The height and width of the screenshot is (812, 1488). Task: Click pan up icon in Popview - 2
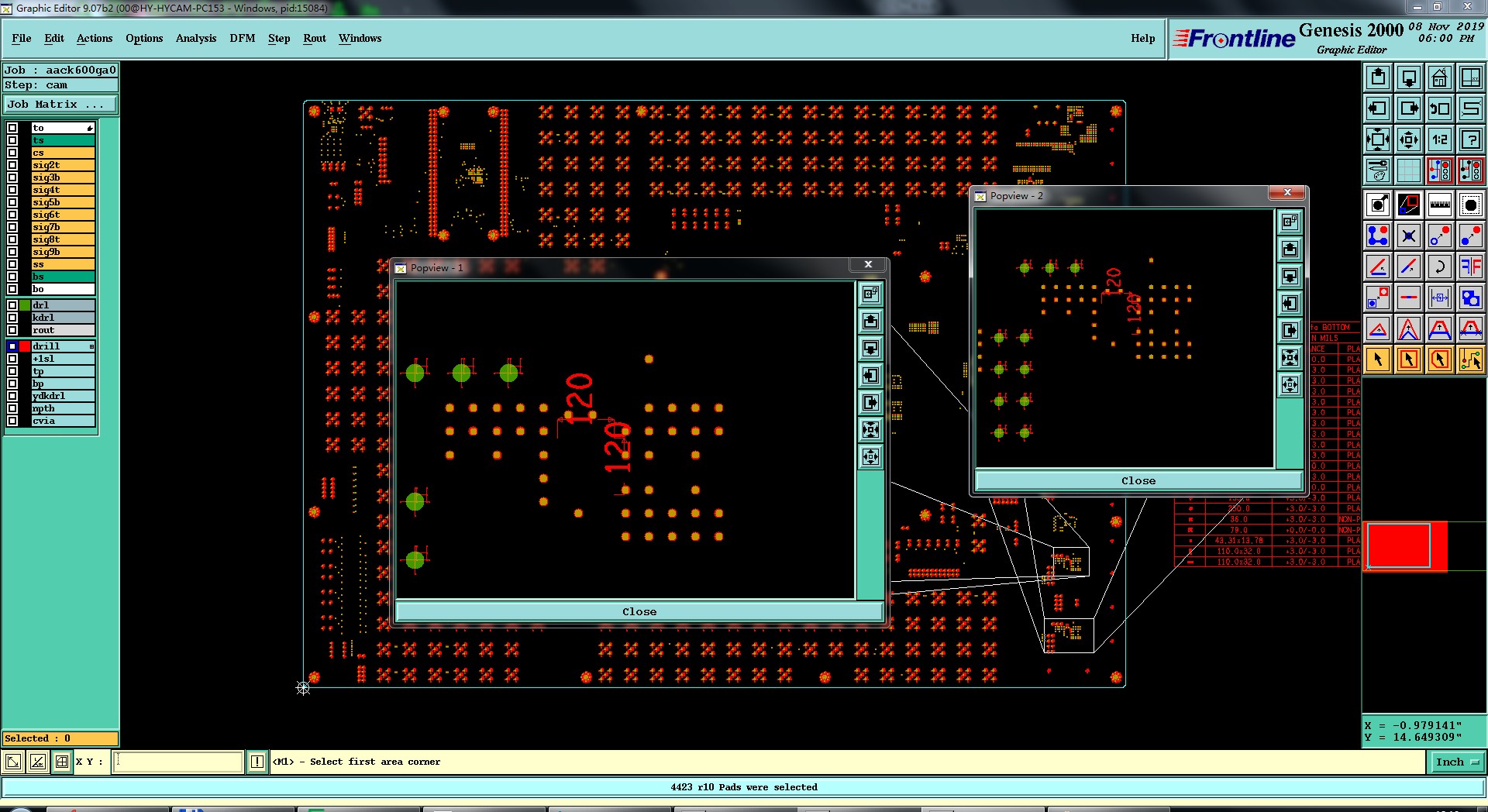tap(1290, 249)
